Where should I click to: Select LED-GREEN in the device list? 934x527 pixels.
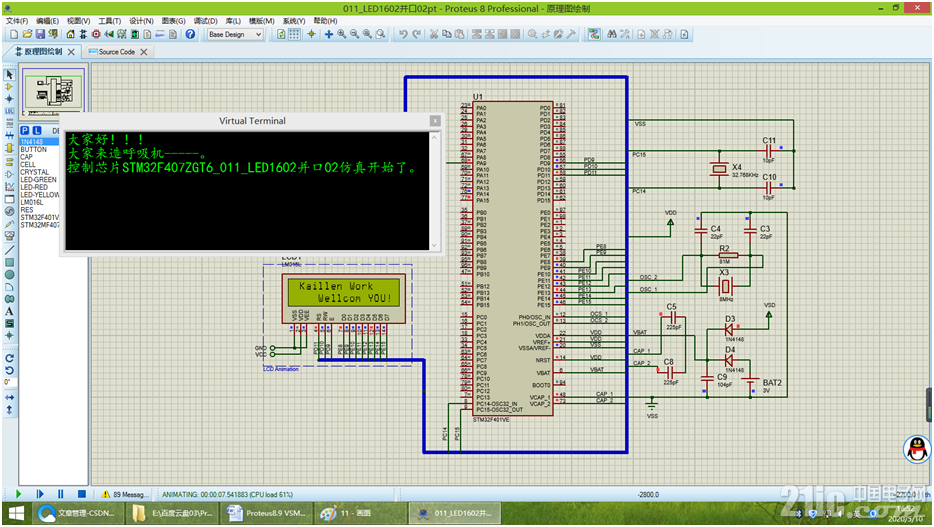click(39, 180)
